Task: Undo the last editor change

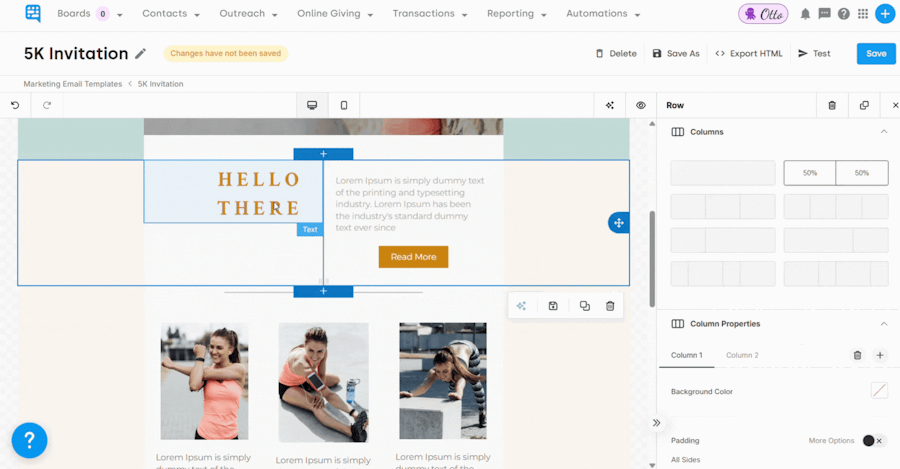Action: pyautogui.click(x=15, y=105)
